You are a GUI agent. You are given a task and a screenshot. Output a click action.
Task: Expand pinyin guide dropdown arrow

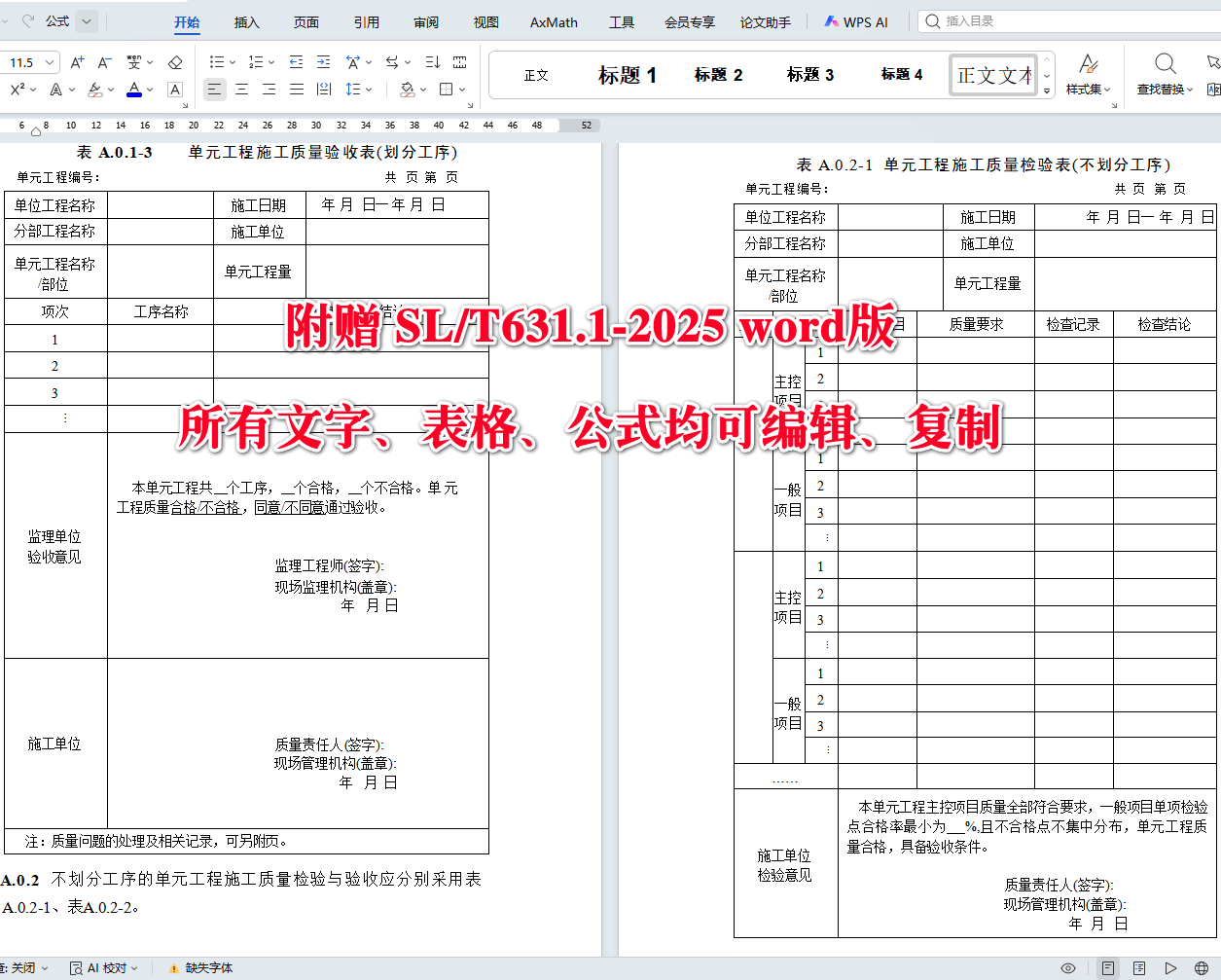(150, 62)
